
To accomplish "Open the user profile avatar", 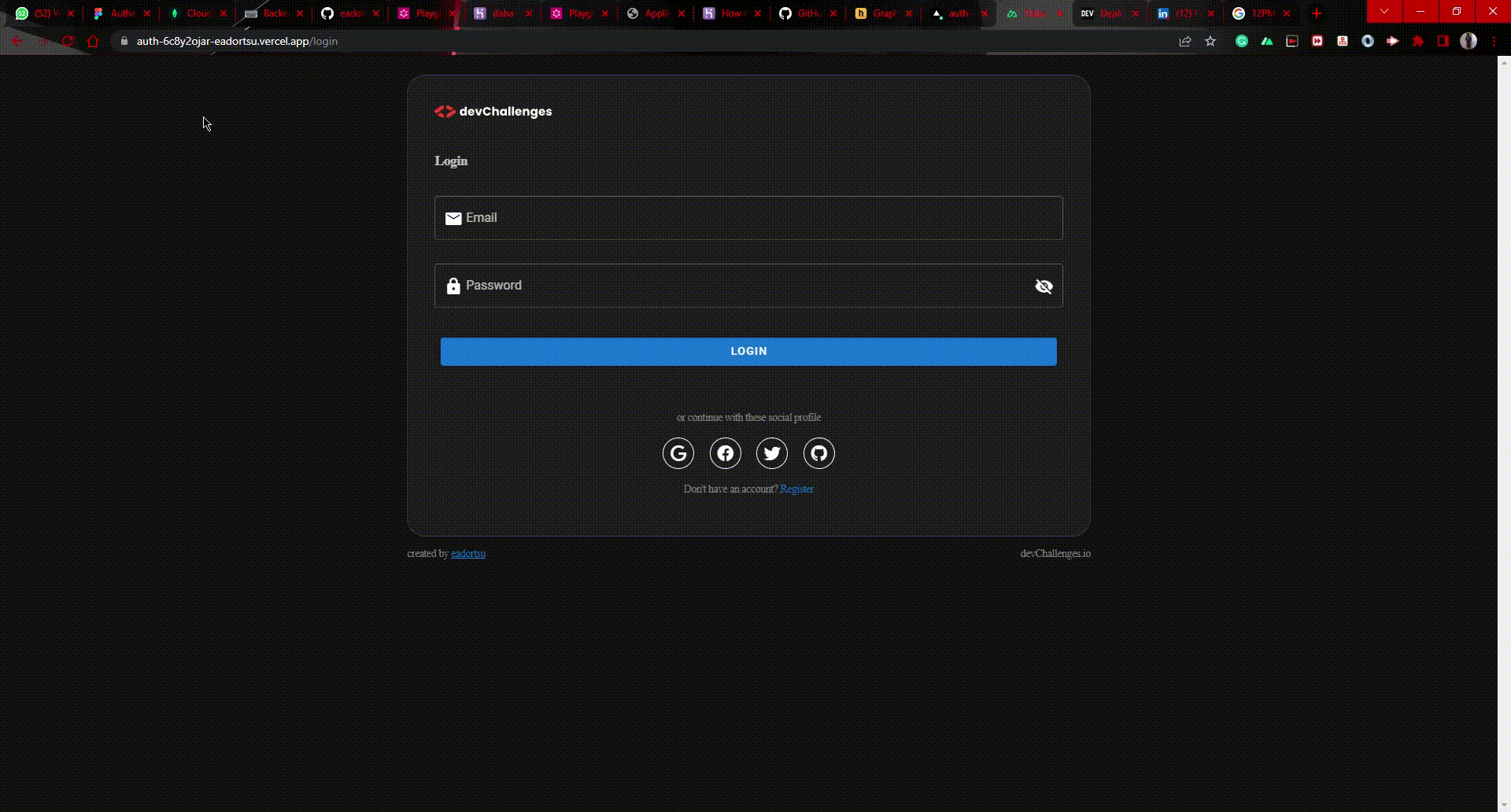I will coord(1469,41).
